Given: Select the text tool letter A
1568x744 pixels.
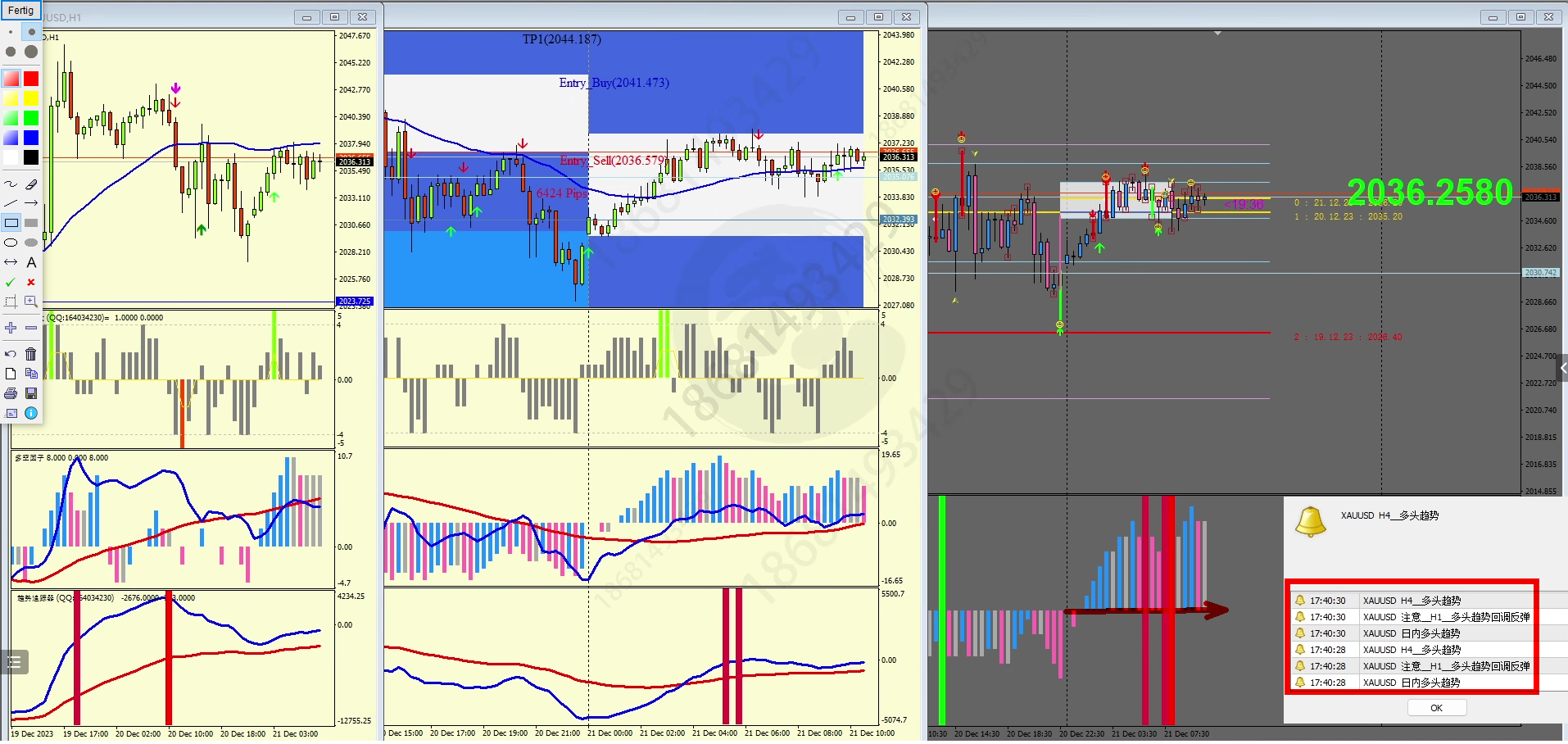Looking at the screenshot, I should [x=31, y=262].
